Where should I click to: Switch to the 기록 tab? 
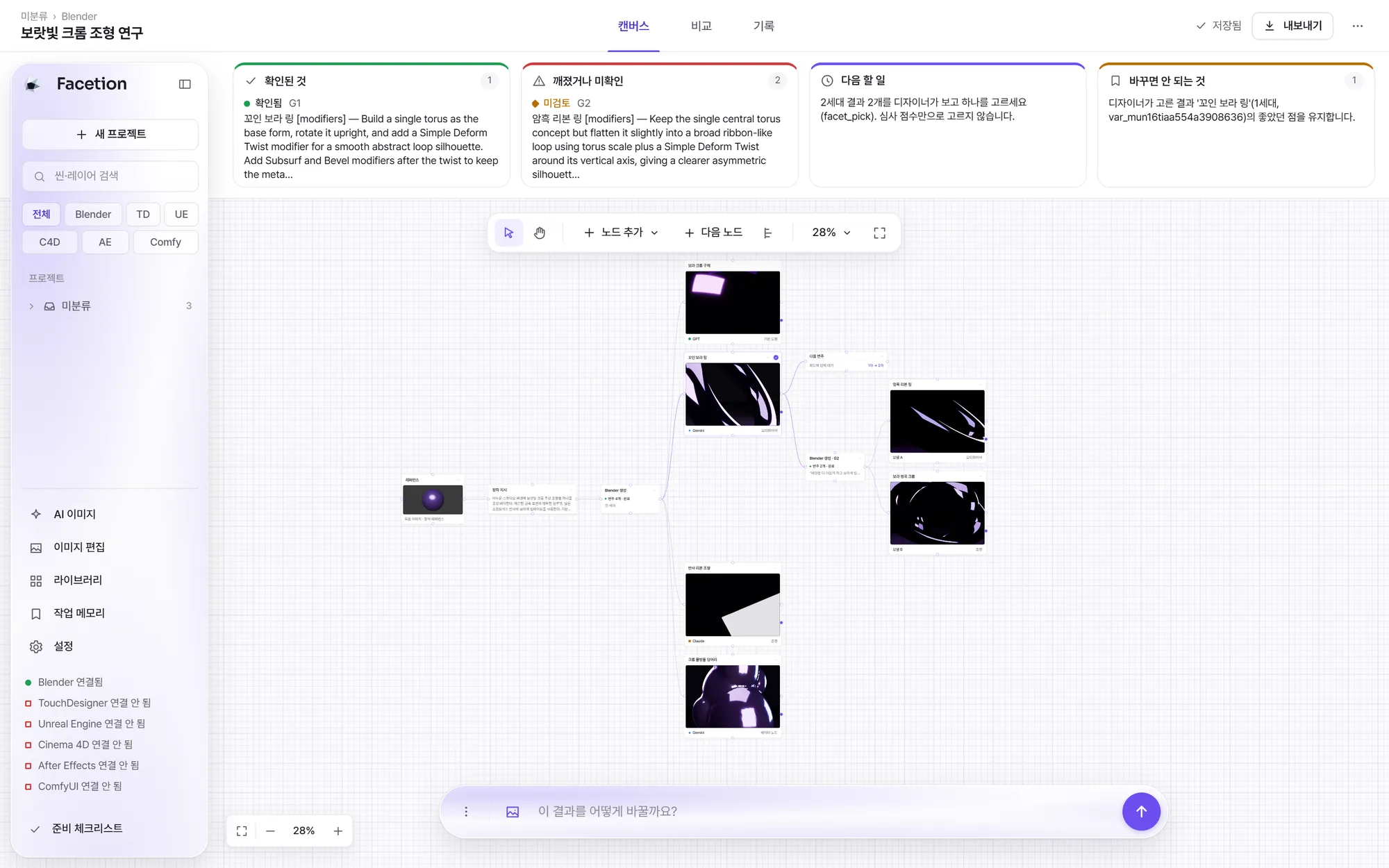pyautogui.click(x=764, y=26)
